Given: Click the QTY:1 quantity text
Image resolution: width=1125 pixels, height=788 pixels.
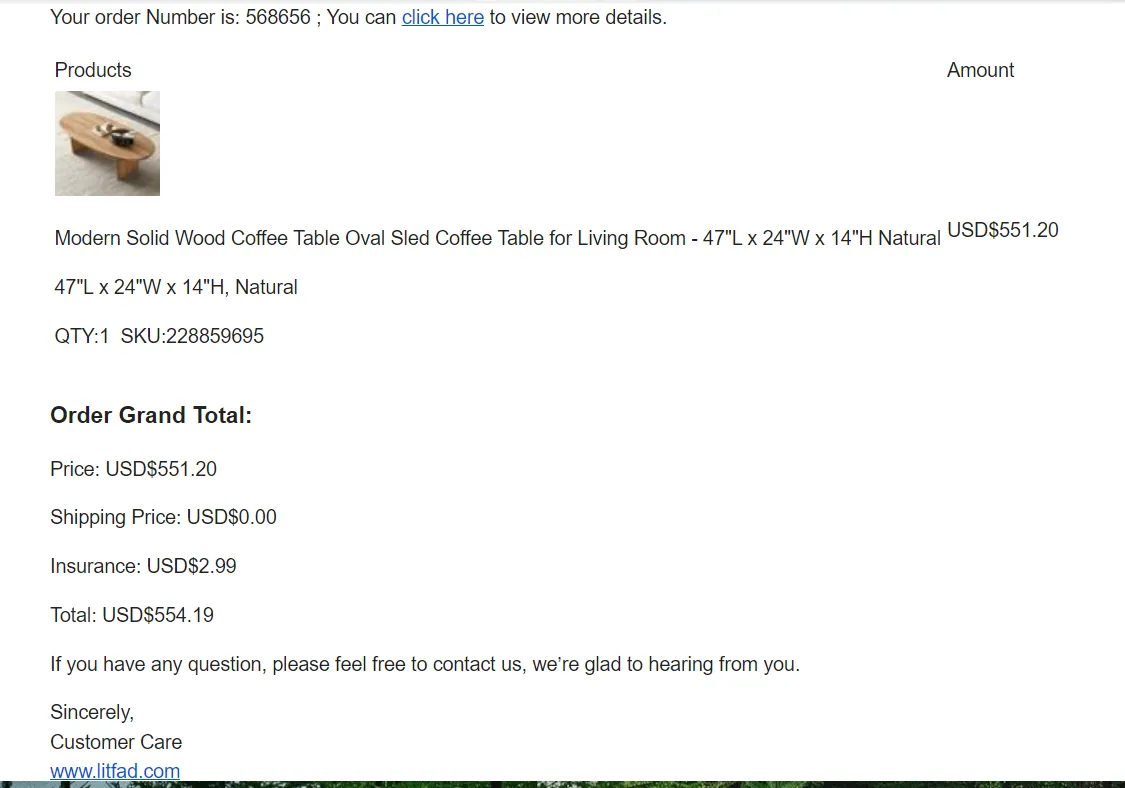Looking at the screenshot, I should [82, 336].
